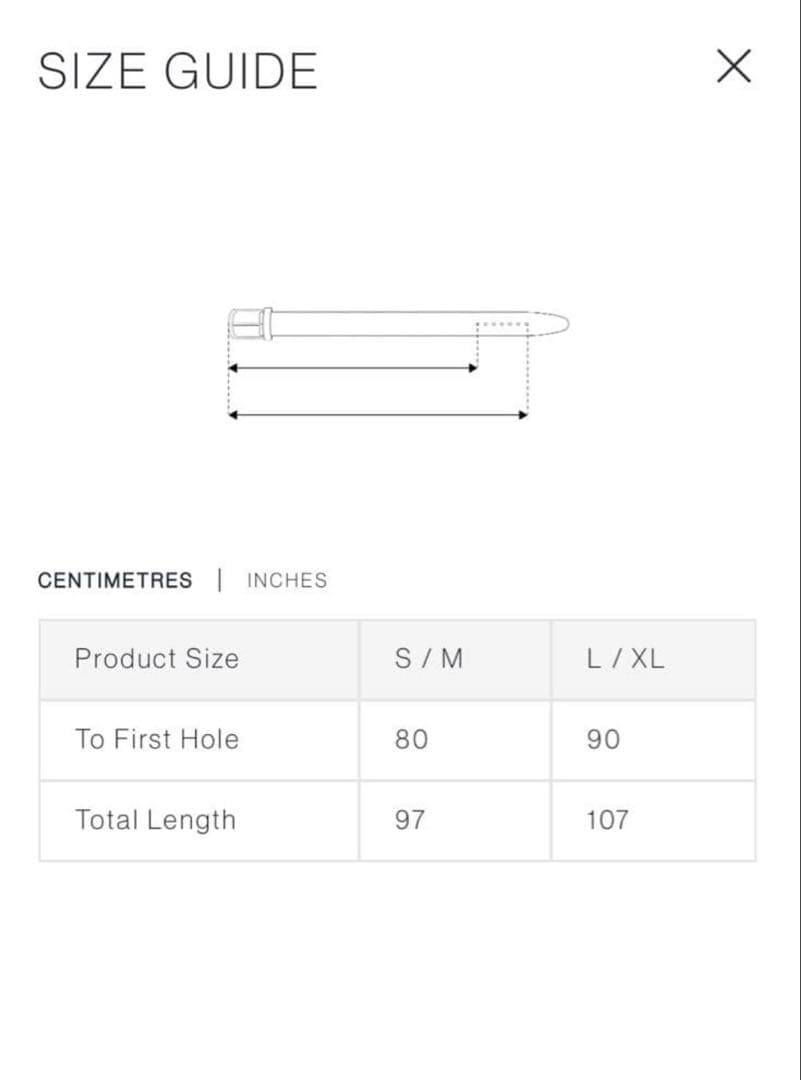Select the Centimetres unit tab
This screenshot has width=801, height=1080.
coord(115,580)
